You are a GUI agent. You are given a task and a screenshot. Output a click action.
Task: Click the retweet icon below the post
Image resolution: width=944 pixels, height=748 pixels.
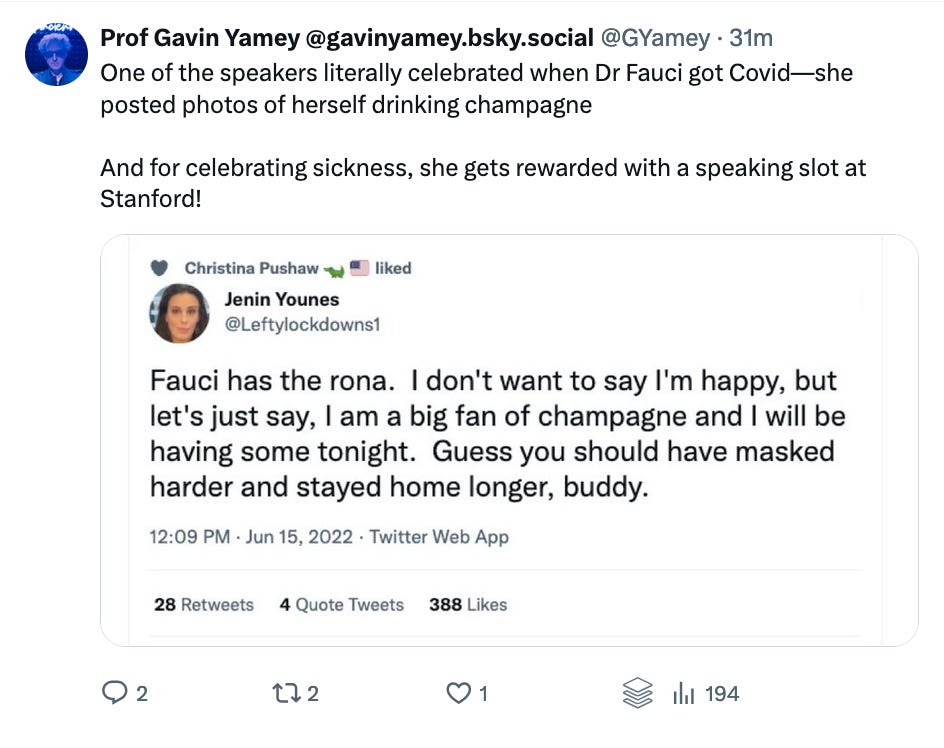(285, 692)
